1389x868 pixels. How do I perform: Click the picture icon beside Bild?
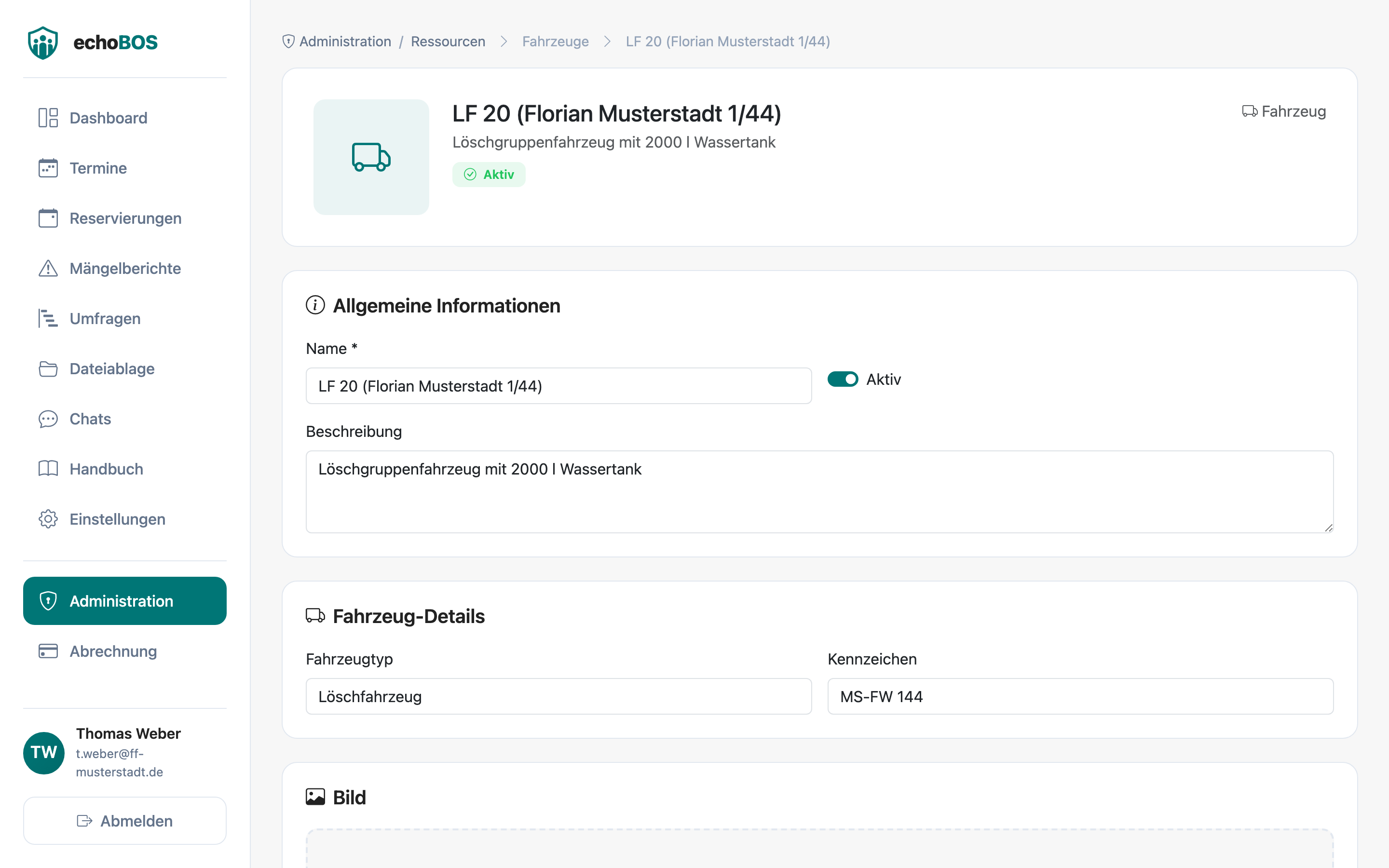(x=315, y=797)
